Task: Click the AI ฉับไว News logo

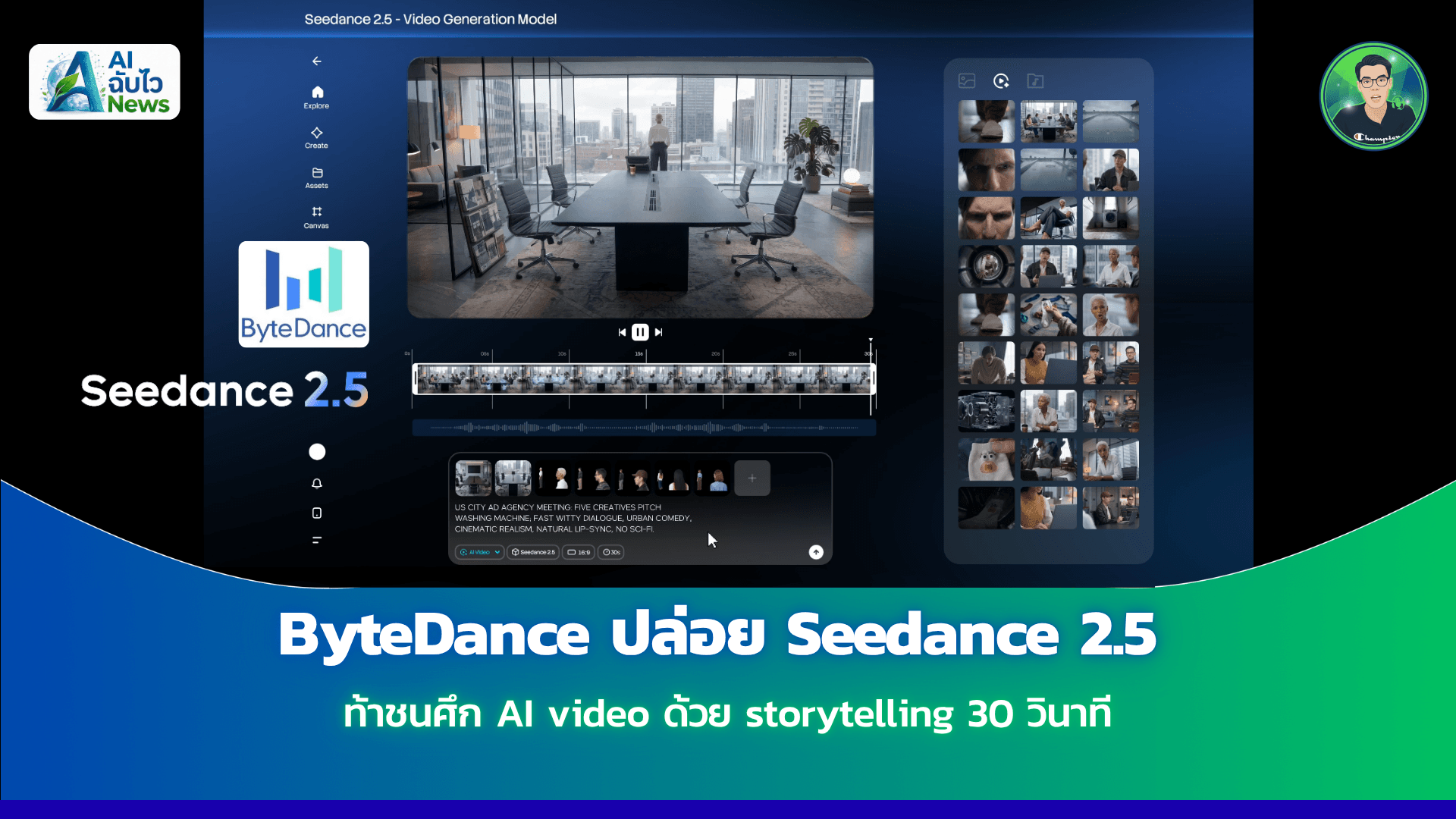Action: coord(105,82)
